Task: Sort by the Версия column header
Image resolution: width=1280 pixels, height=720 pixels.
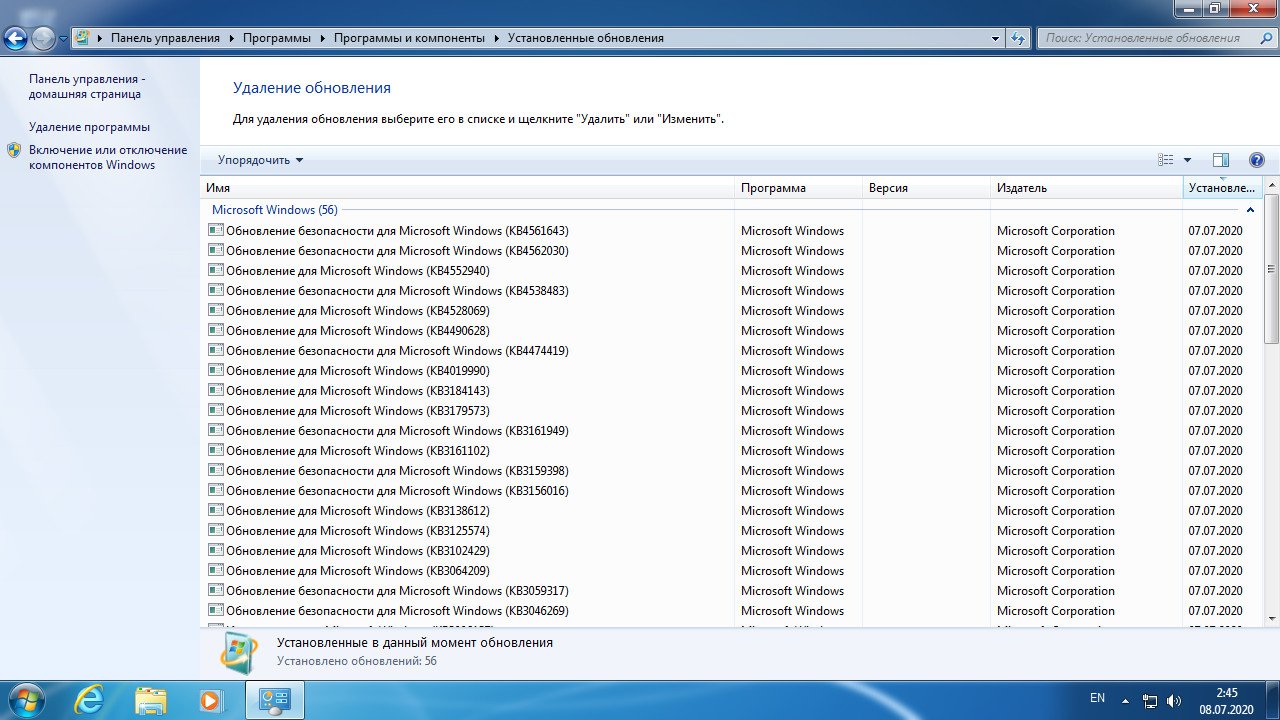Action: tap(926, 188)
